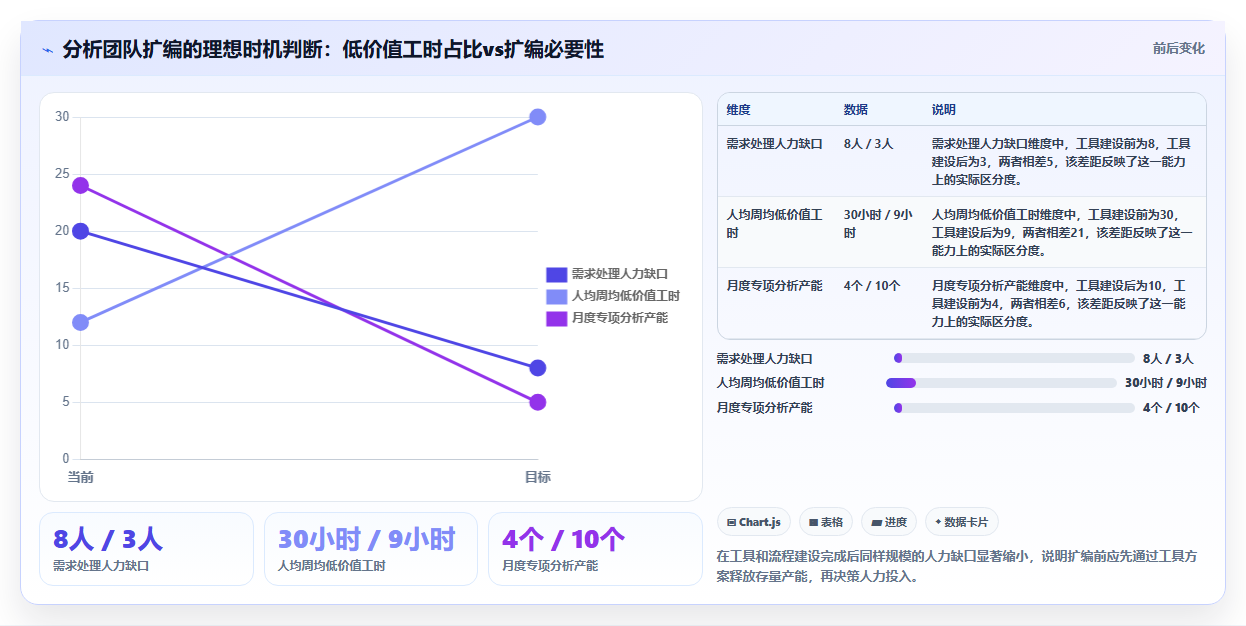The image size is (1246, 626).
Task: Click table cell 8人 / 3人
Action: click(x=868, y=144)
